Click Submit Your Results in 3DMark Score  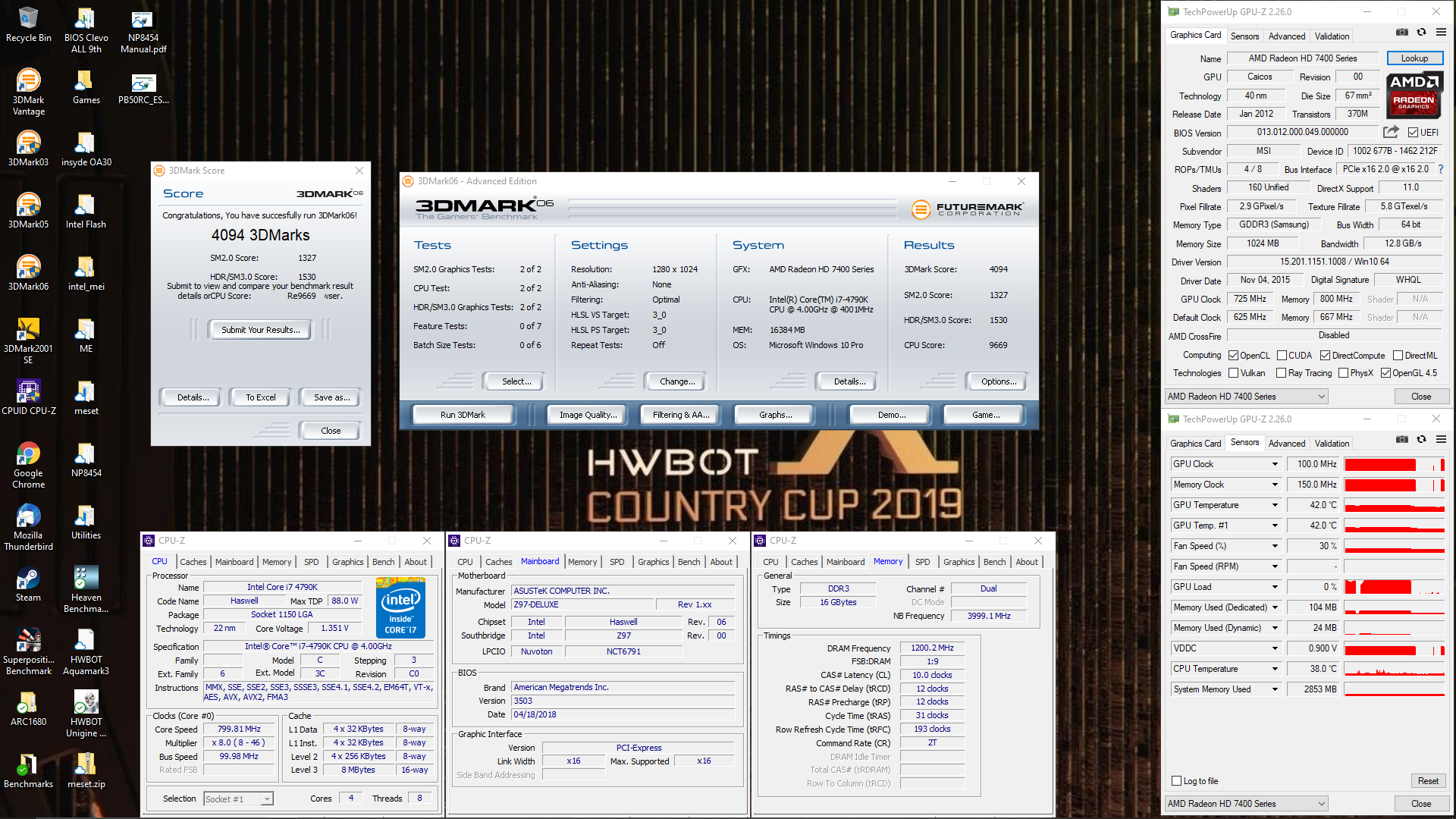click(x=260, y=330)
